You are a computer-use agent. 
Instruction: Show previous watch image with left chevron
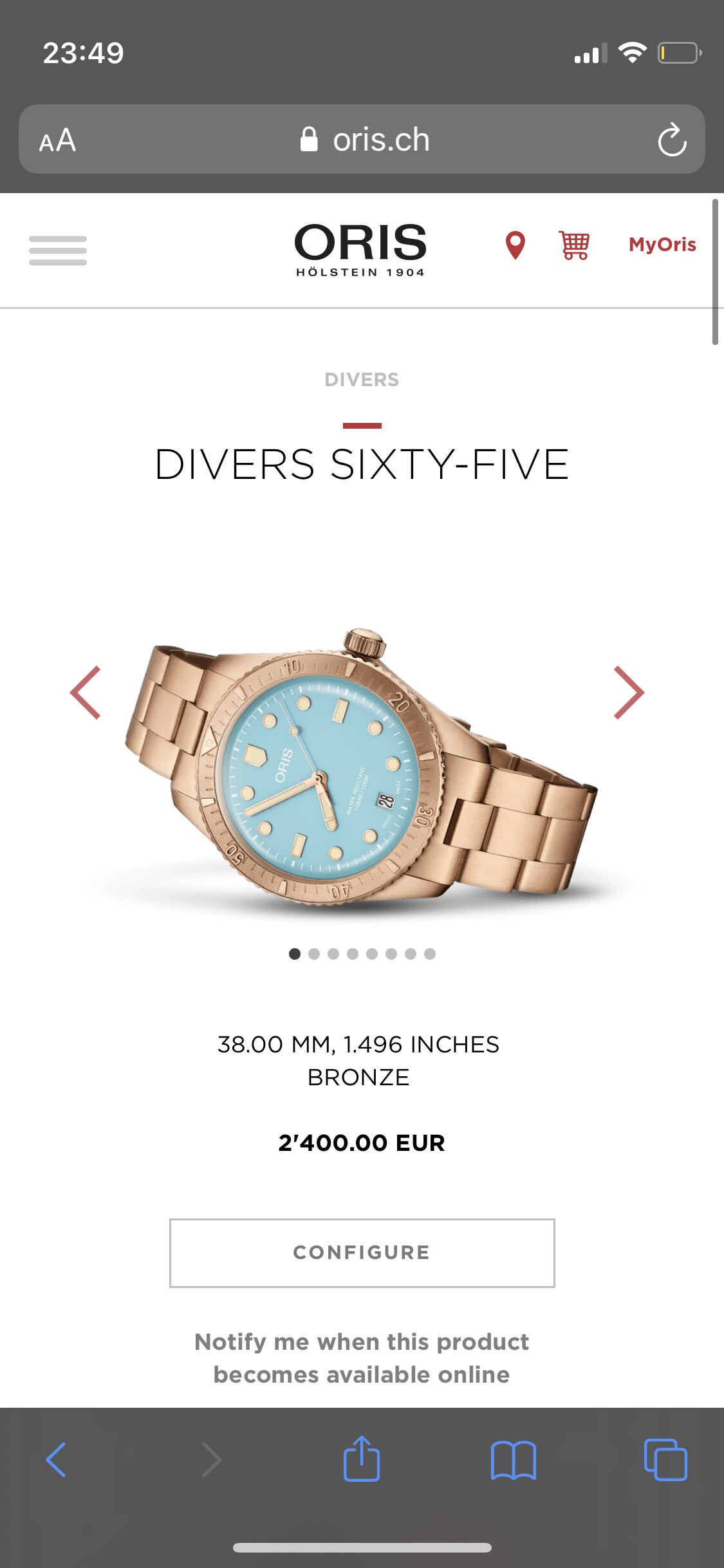pos(86,693)
